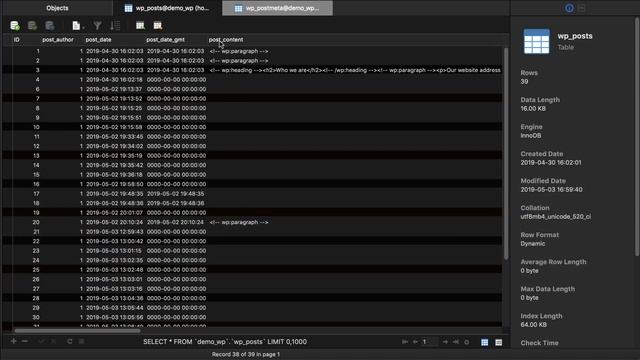This screenshot has height=360, width=640.
Task: Click post_content cell with wp:heading text
Action: tap(355, 70)
